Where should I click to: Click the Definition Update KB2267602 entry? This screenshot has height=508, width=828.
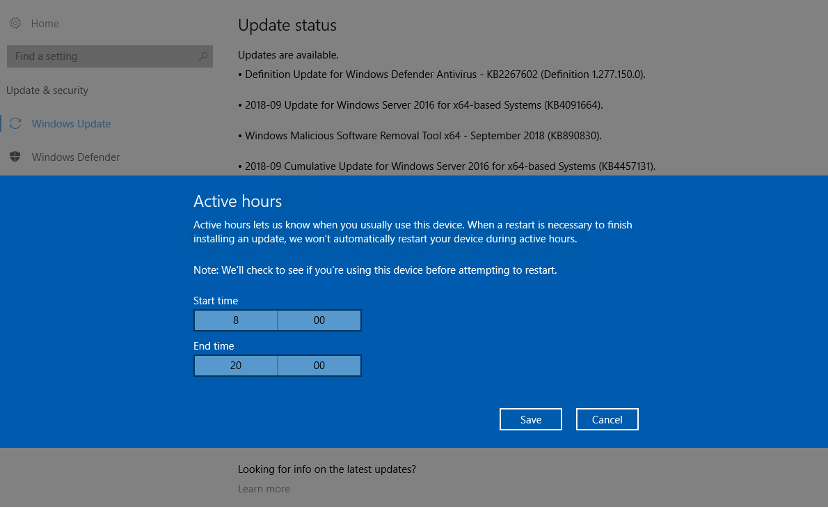(x=441, y=74)
